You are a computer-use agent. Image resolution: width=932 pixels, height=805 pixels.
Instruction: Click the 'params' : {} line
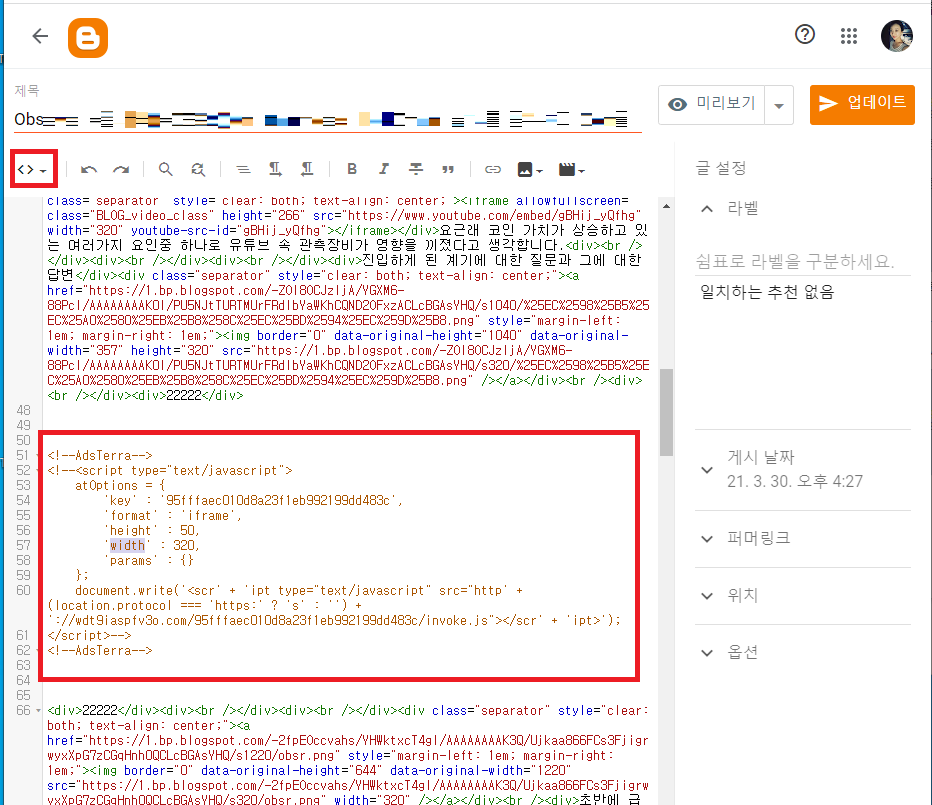pyautogui.click(x=149, y=560)
